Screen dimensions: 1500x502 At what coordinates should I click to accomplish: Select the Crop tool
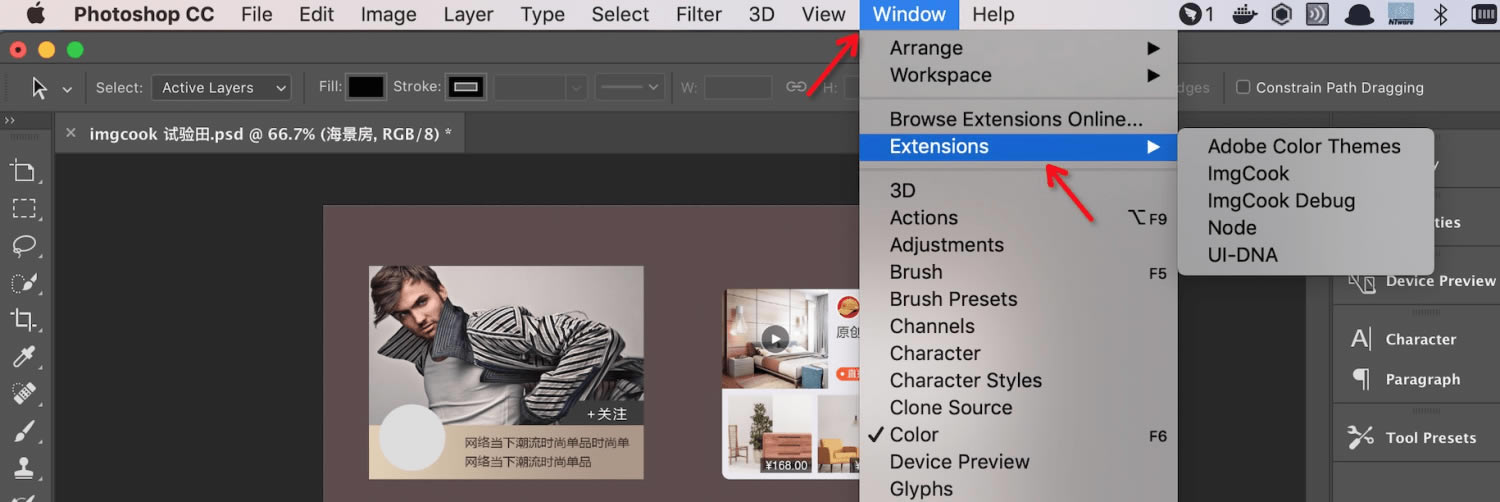point(23,319)
